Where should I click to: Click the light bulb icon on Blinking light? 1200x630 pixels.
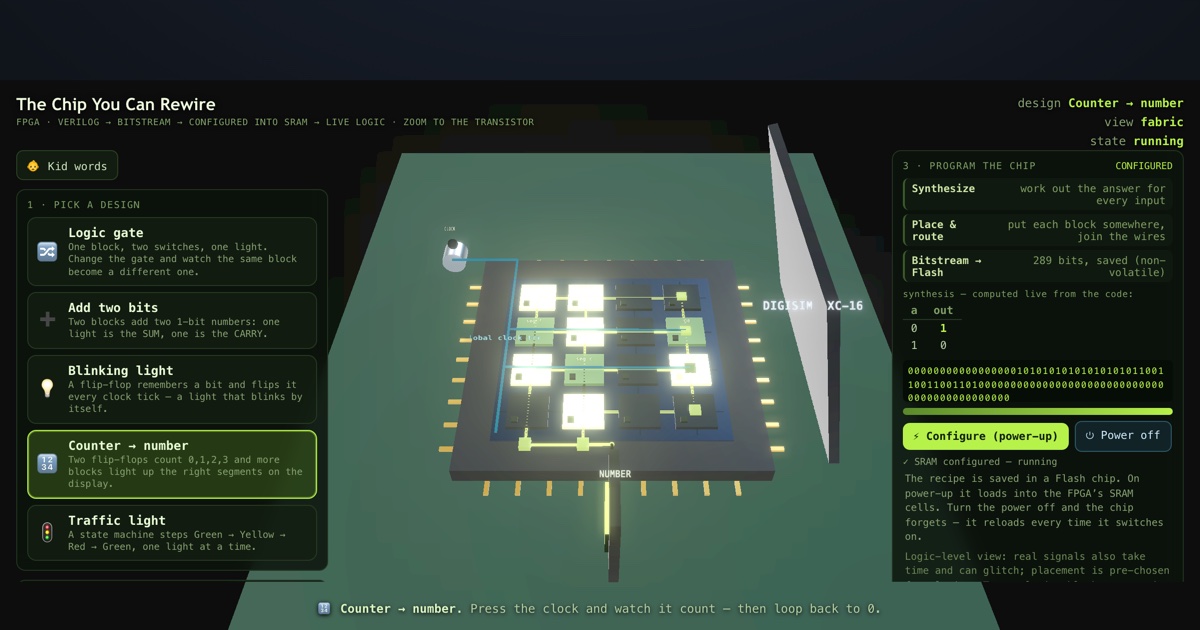point(47,389)
